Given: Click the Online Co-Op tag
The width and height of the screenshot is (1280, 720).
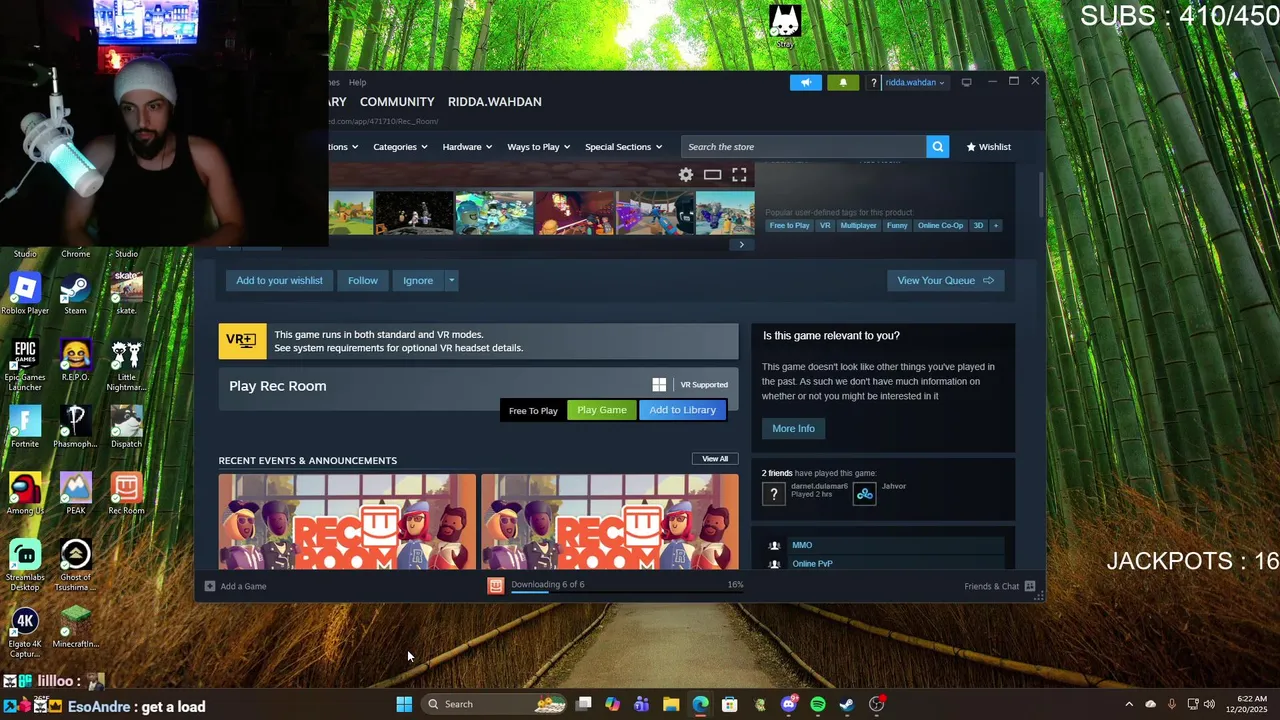Looking at the screenshot, I should click(940, 225).
